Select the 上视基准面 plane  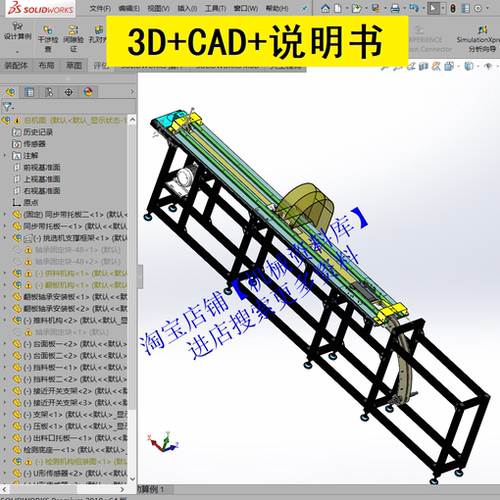pos(37,179)
